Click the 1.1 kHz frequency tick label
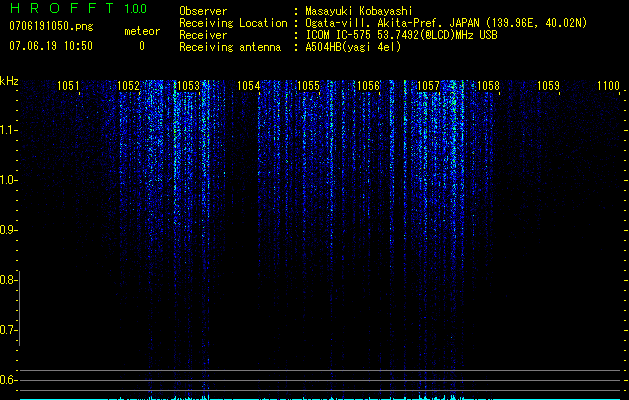The image size is (629, 400). [x=7, y=130]
